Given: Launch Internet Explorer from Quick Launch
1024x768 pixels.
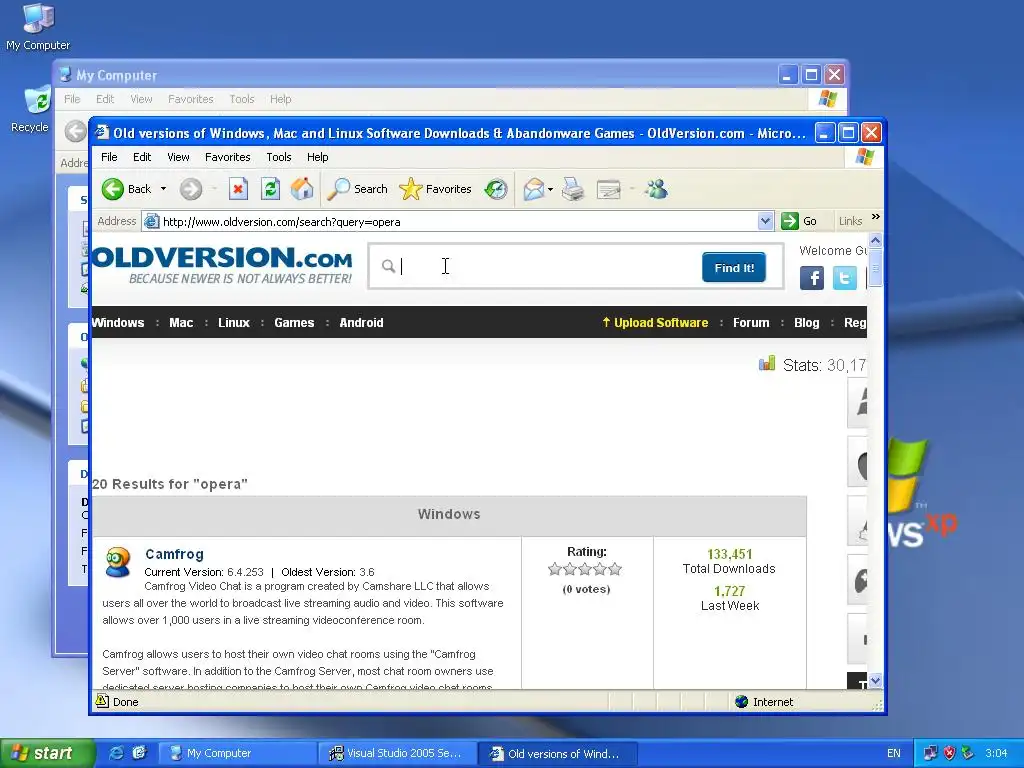Looking at the screenshot, I should pos(116,753).
